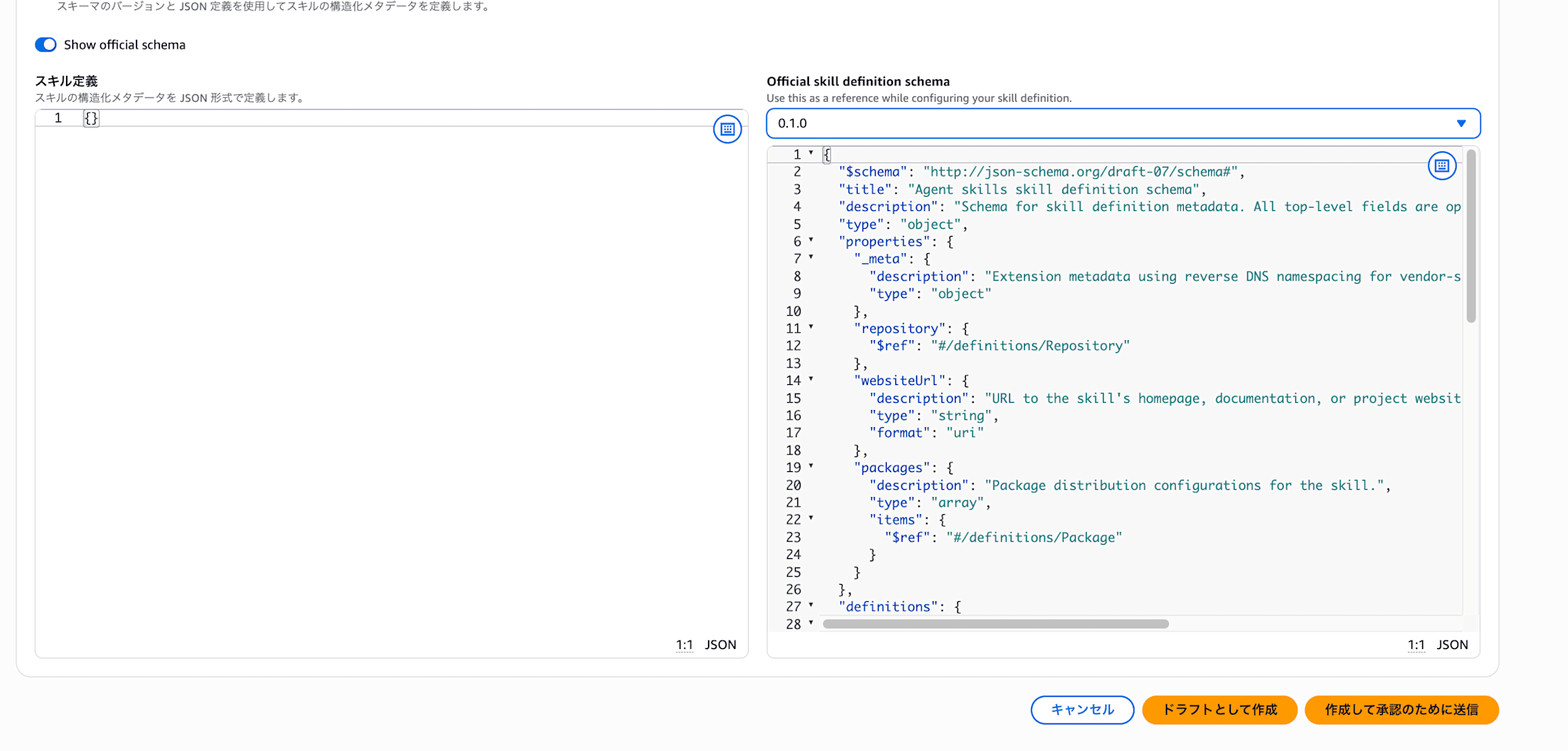Viewport: 1568px width, 751px height.
Task: Click the ドラフトとして作成 button
Action: (1219, 710)
